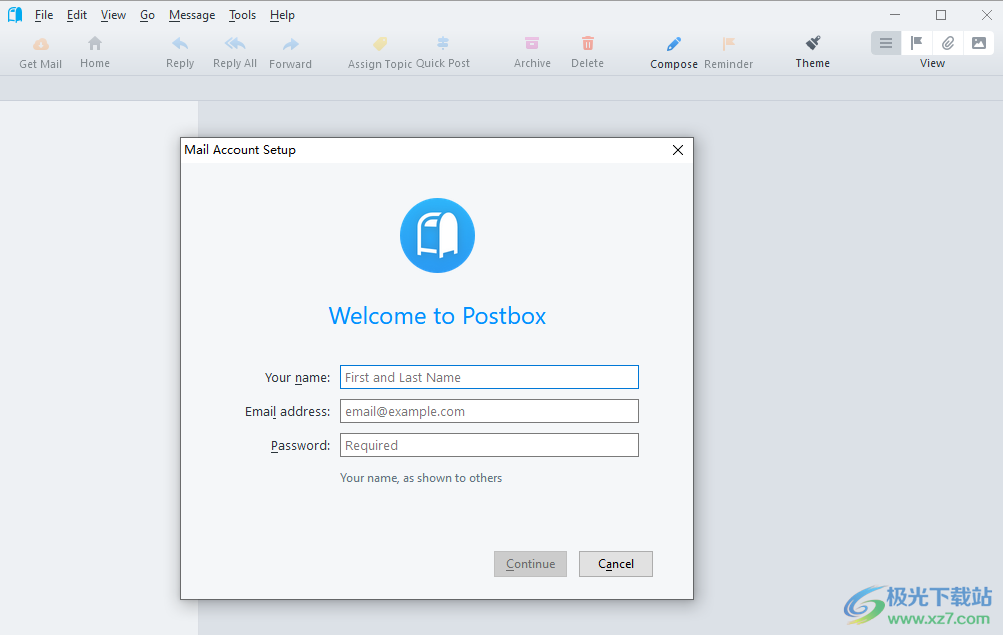Screen dimensions: 1003x635
Task: Select the flagged messages view icon
Action: click(x=917, y=43)
